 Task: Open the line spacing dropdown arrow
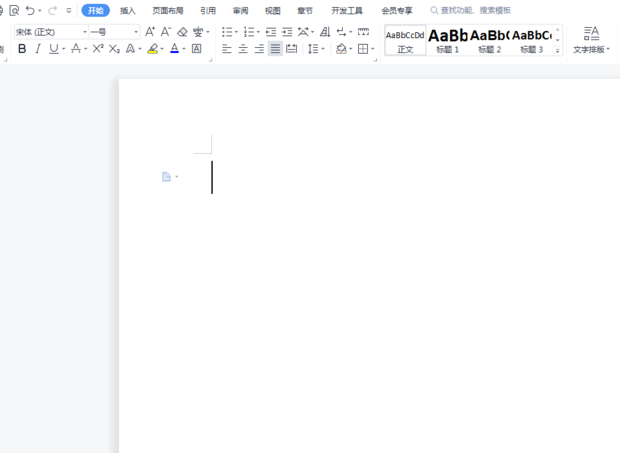tap(323, 49)
